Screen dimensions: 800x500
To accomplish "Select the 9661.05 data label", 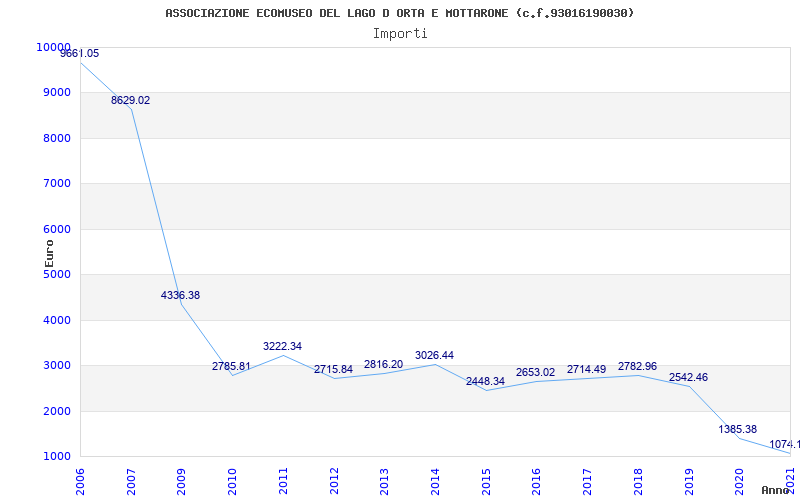I will 80,54.
